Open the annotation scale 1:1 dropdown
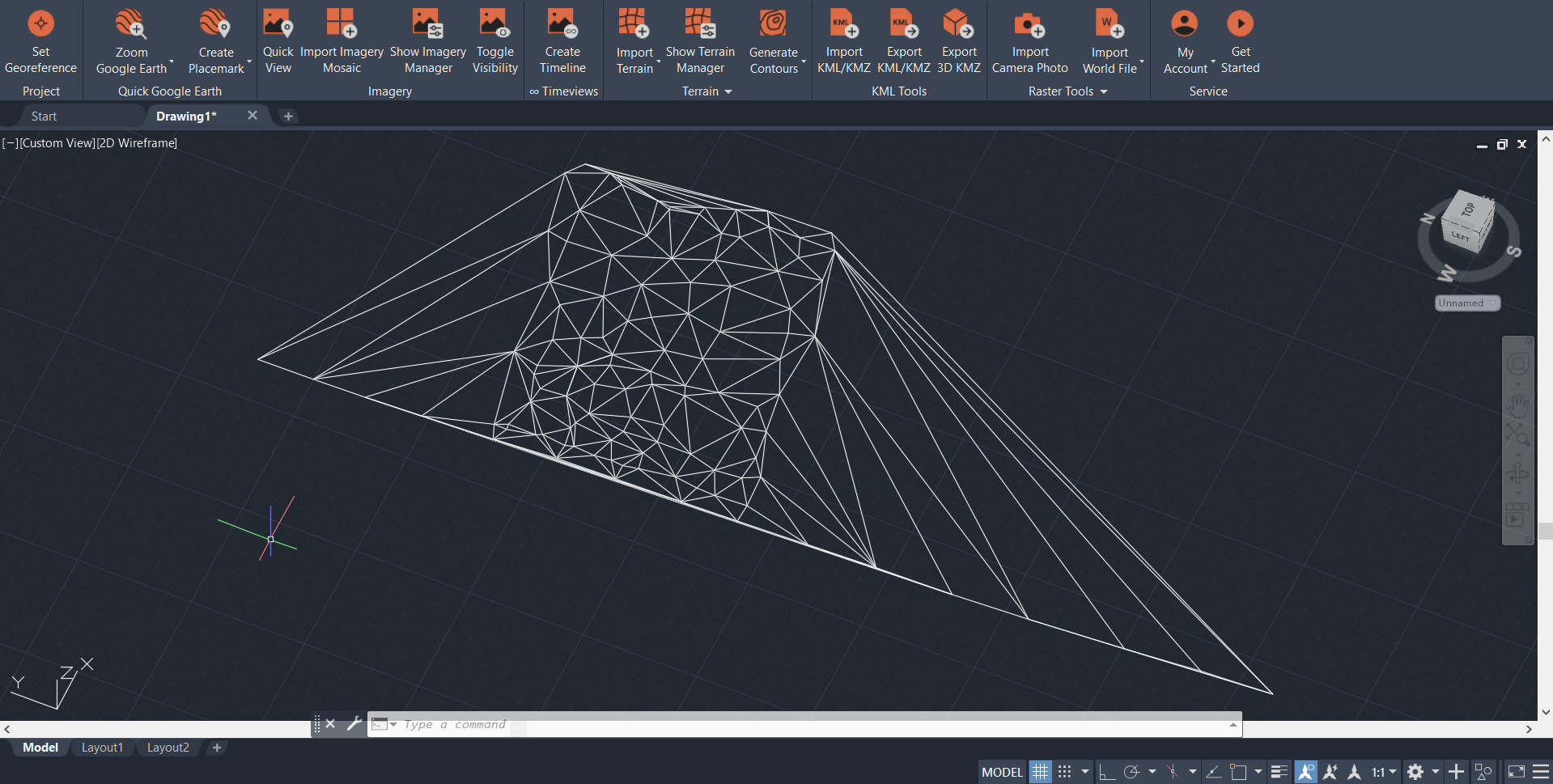 click(1385, 772)
